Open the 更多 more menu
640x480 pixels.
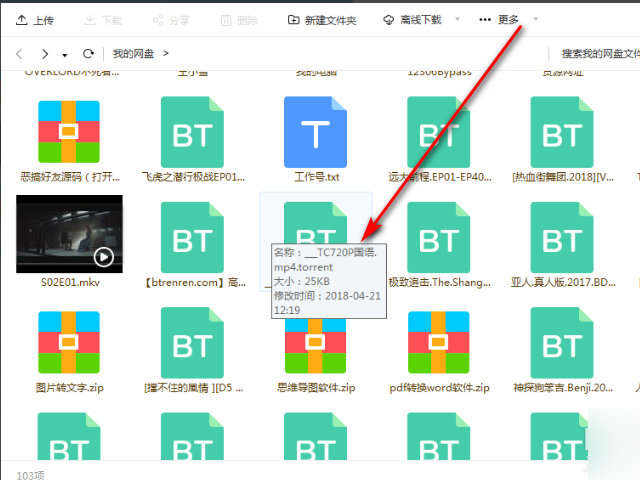click(x=498, y=19)
